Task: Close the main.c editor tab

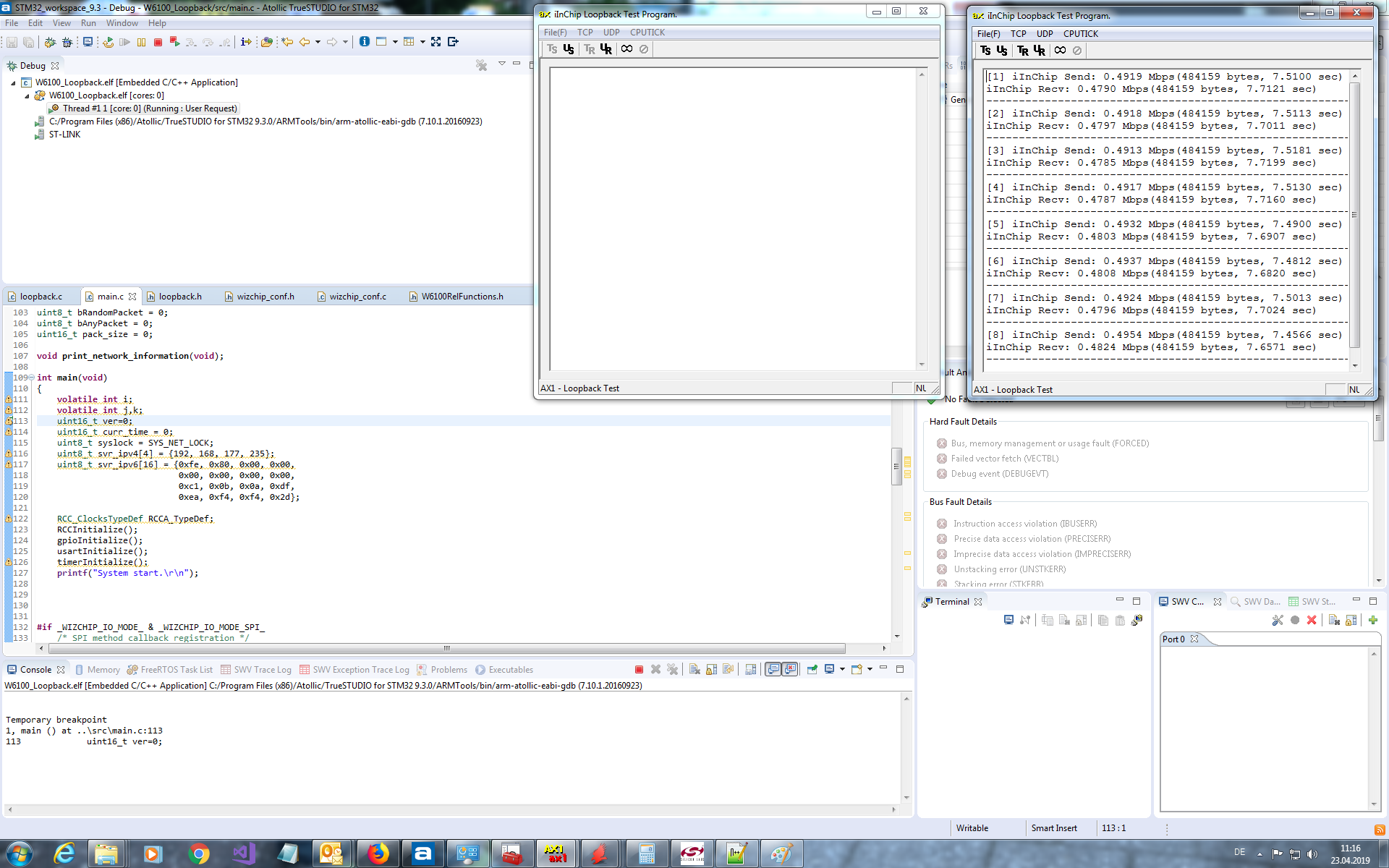Action: click(132, 297)
